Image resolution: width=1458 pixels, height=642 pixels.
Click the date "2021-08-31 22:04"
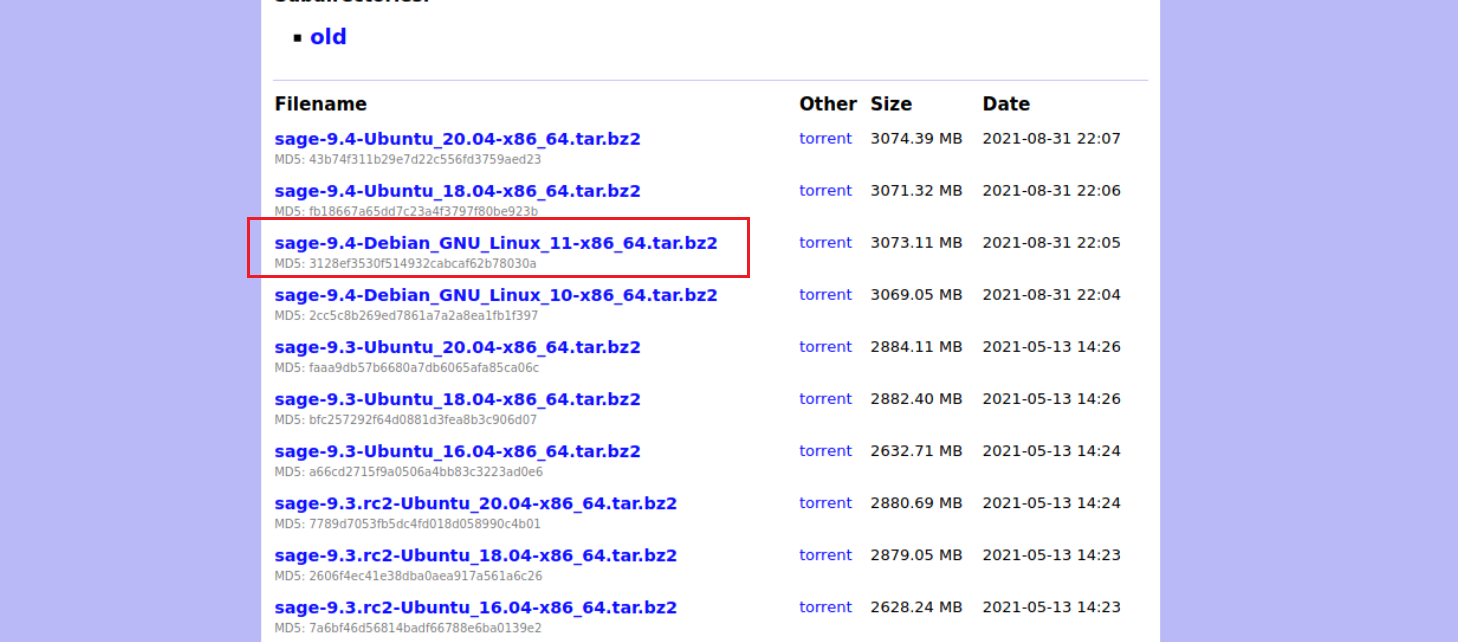coord(1052,294)
